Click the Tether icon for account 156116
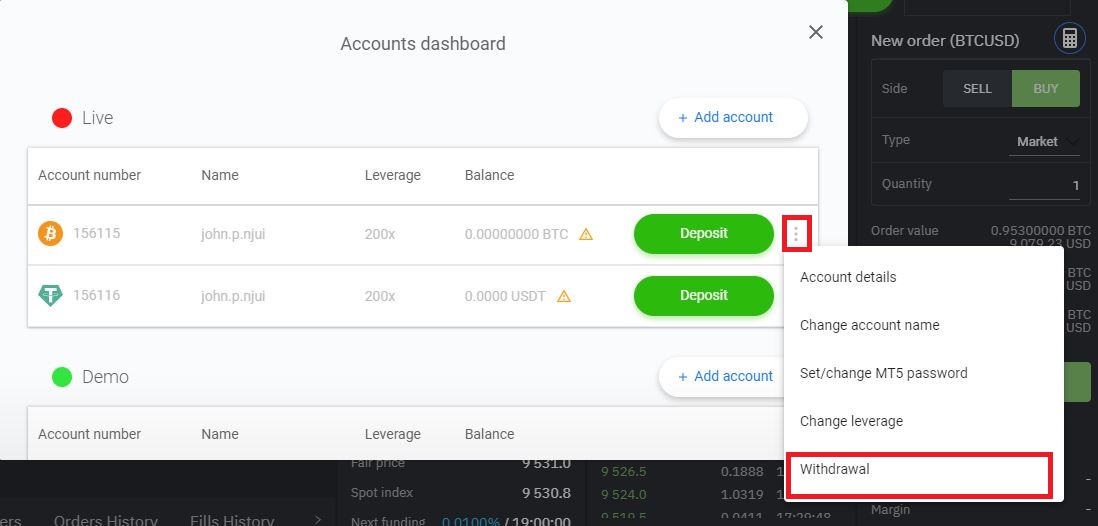This screenshot has width=1098, height=526. click(x=50, y=296)
